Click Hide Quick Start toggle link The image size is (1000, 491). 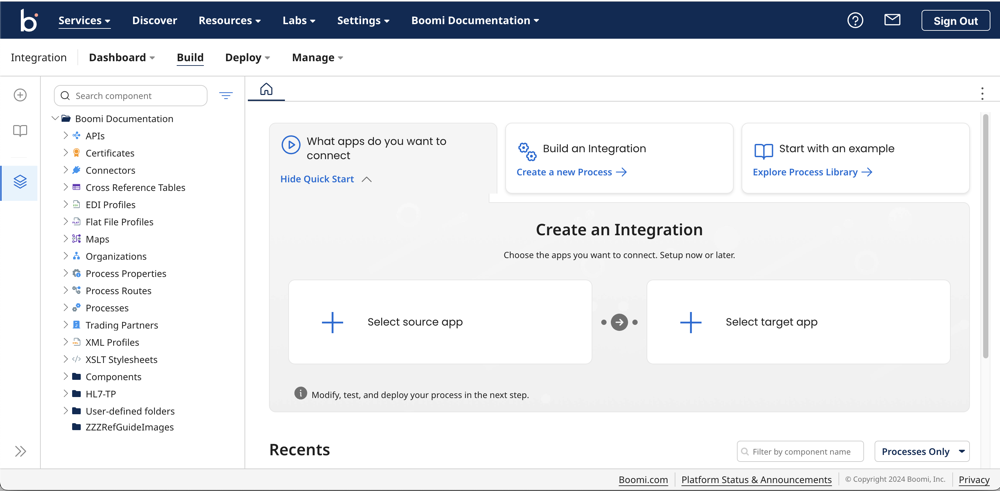click(x=325, y=179)
